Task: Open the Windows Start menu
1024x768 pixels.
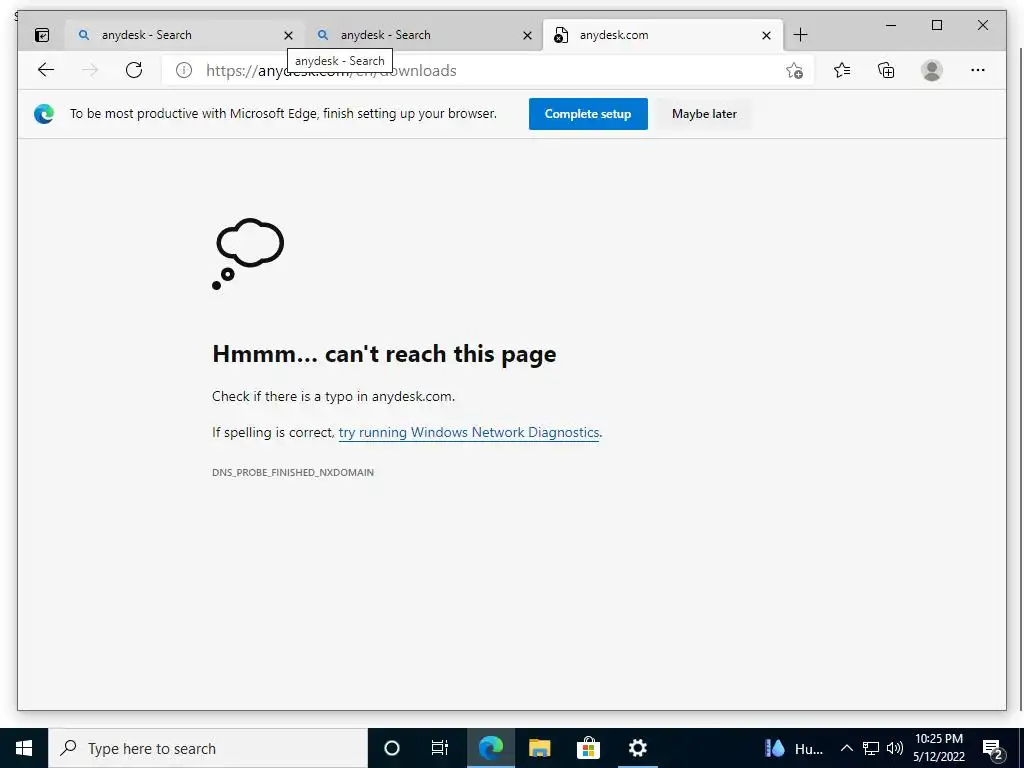Action: 24,748
